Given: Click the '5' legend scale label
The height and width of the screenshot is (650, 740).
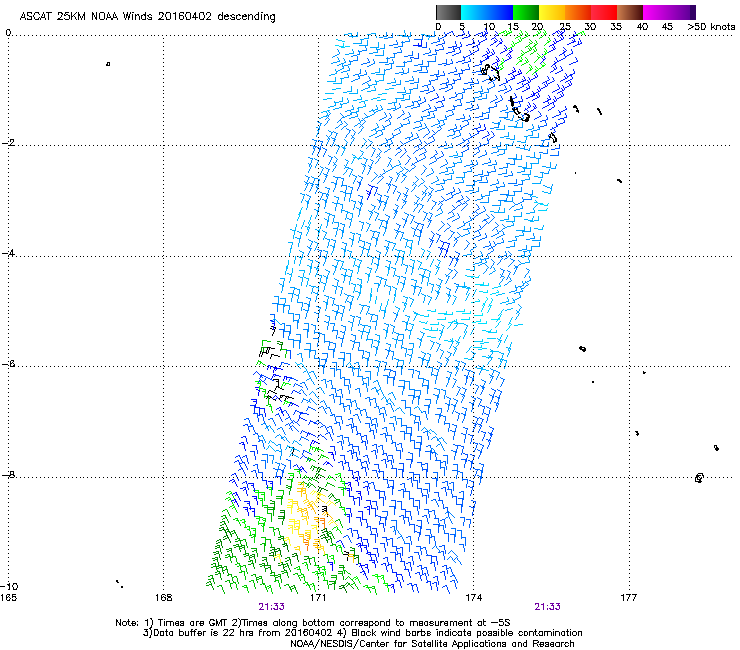Looking at the screenshot, I should click(462, 27).
